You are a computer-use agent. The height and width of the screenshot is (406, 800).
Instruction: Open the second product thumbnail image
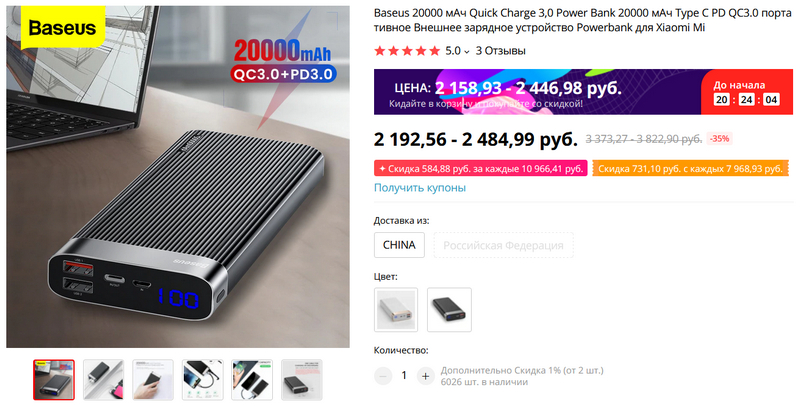click(x=104, y=379)
